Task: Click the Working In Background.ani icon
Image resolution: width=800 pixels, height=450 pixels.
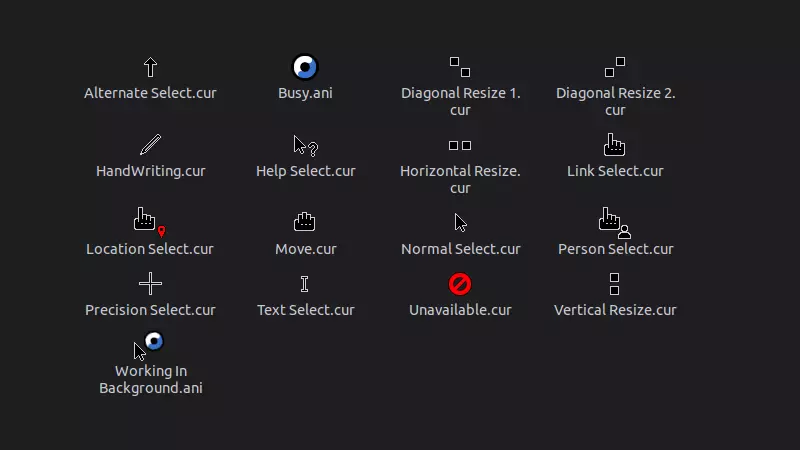Action: pos(149,346)
